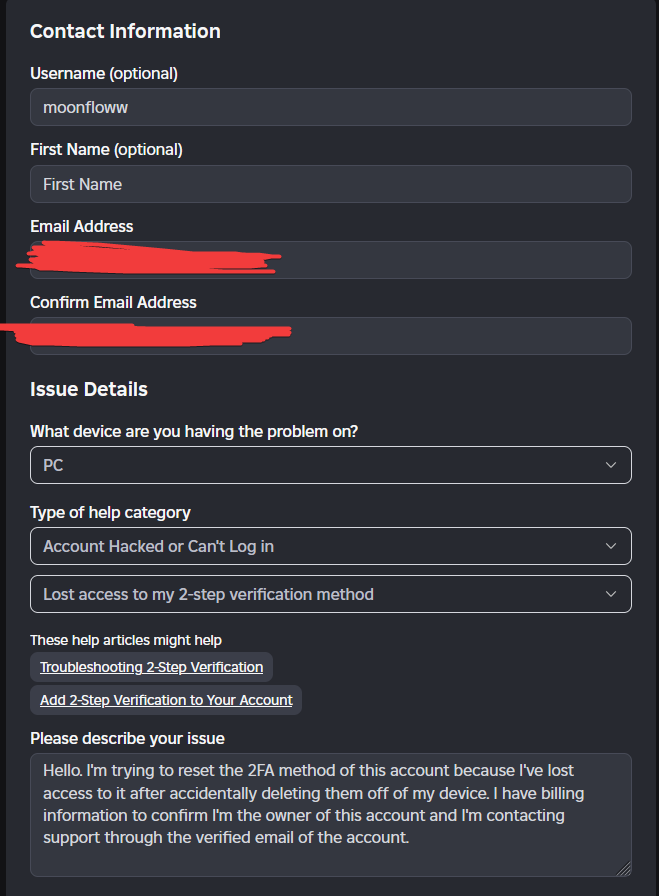Open the device dropdown showing PC

[x=330, y=465]
